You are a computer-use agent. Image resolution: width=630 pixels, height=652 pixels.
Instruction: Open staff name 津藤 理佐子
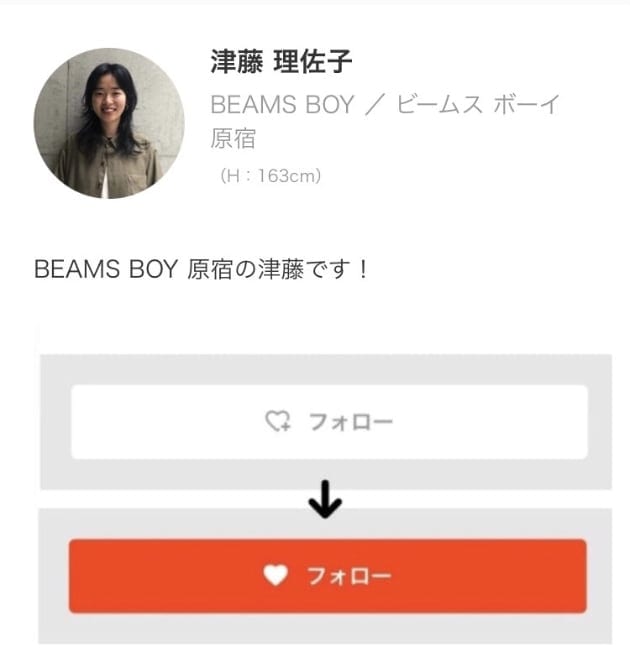click(x=282, y=62)
